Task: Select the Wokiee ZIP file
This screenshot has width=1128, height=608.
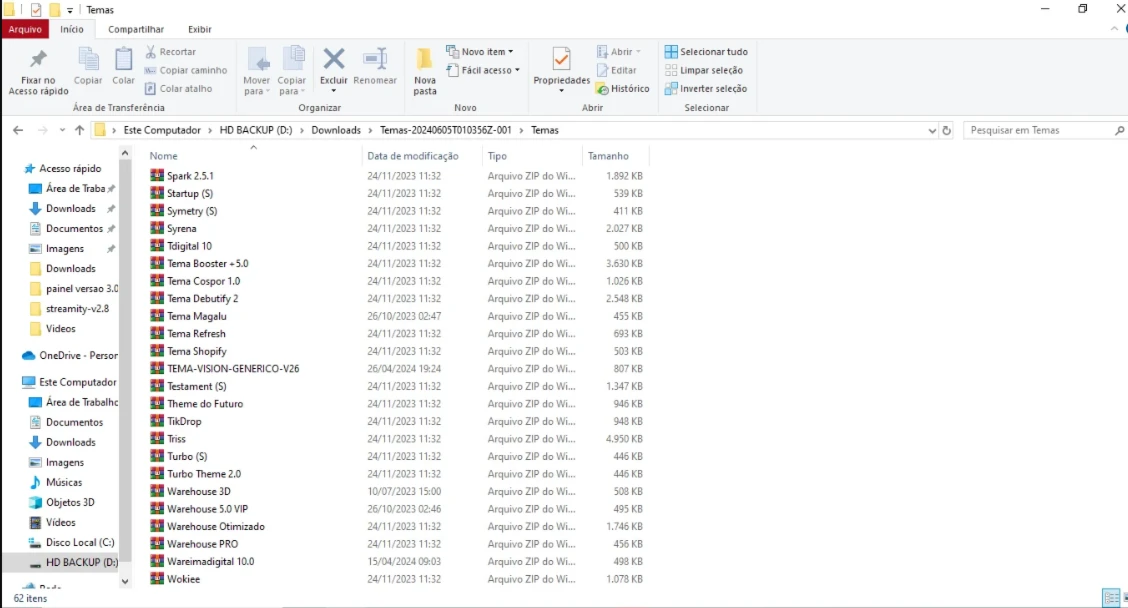Action: [x=175, y=579]
